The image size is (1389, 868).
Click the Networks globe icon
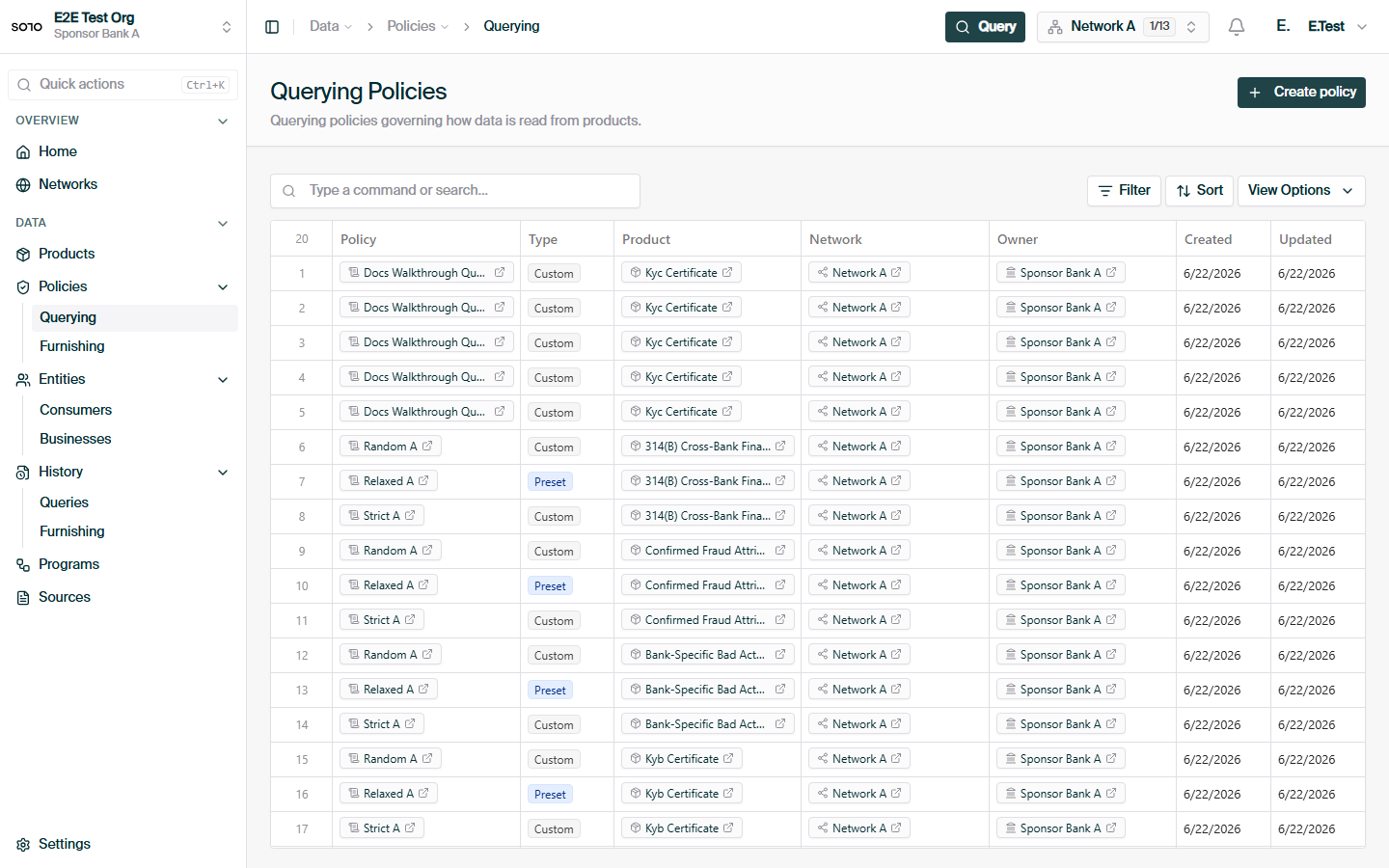pyautogui.click(x=23, y=185)
